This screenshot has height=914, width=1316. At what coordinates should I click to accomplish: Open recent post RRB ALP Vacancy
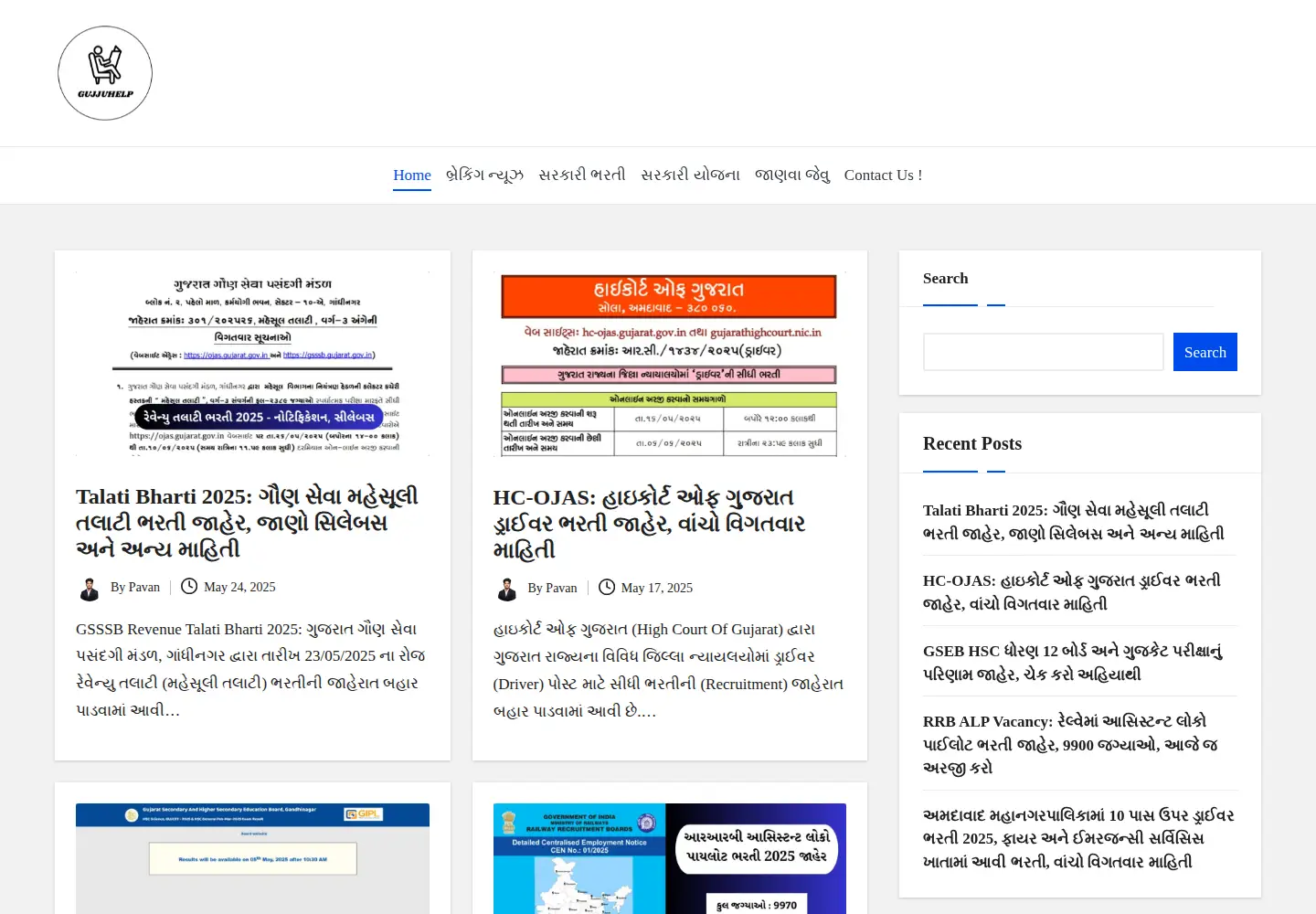coord(1070,744)
